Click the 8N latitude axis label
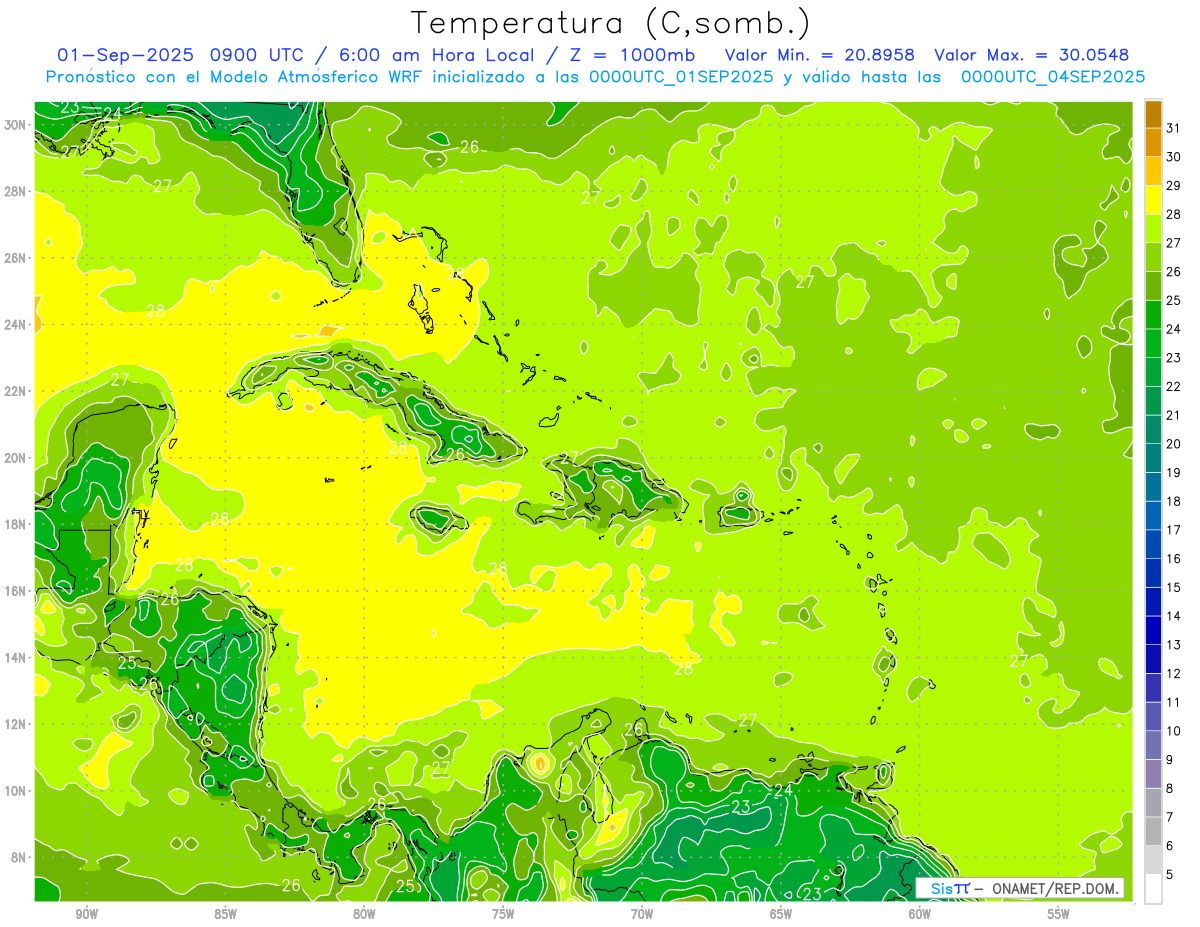This screenshot has width=1200, height=927. click(x=18, y=857)
